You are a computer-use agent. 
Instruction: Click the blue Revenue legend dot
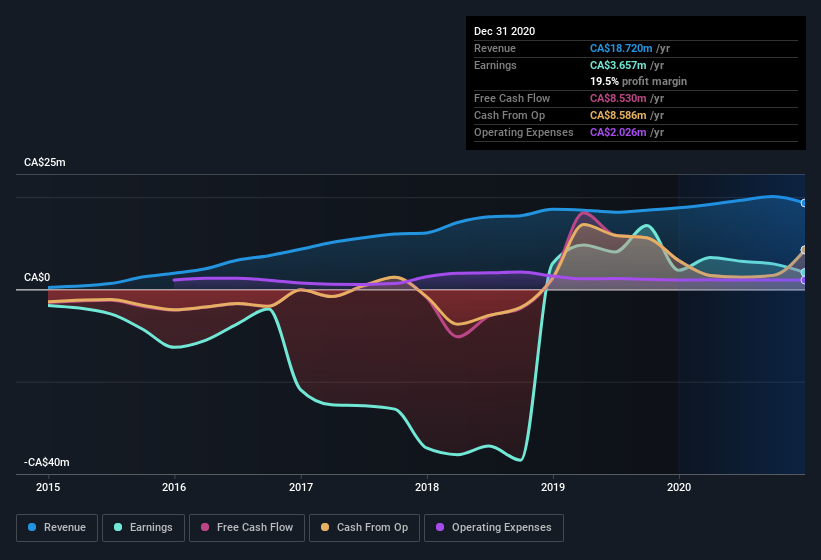(33, 527)
